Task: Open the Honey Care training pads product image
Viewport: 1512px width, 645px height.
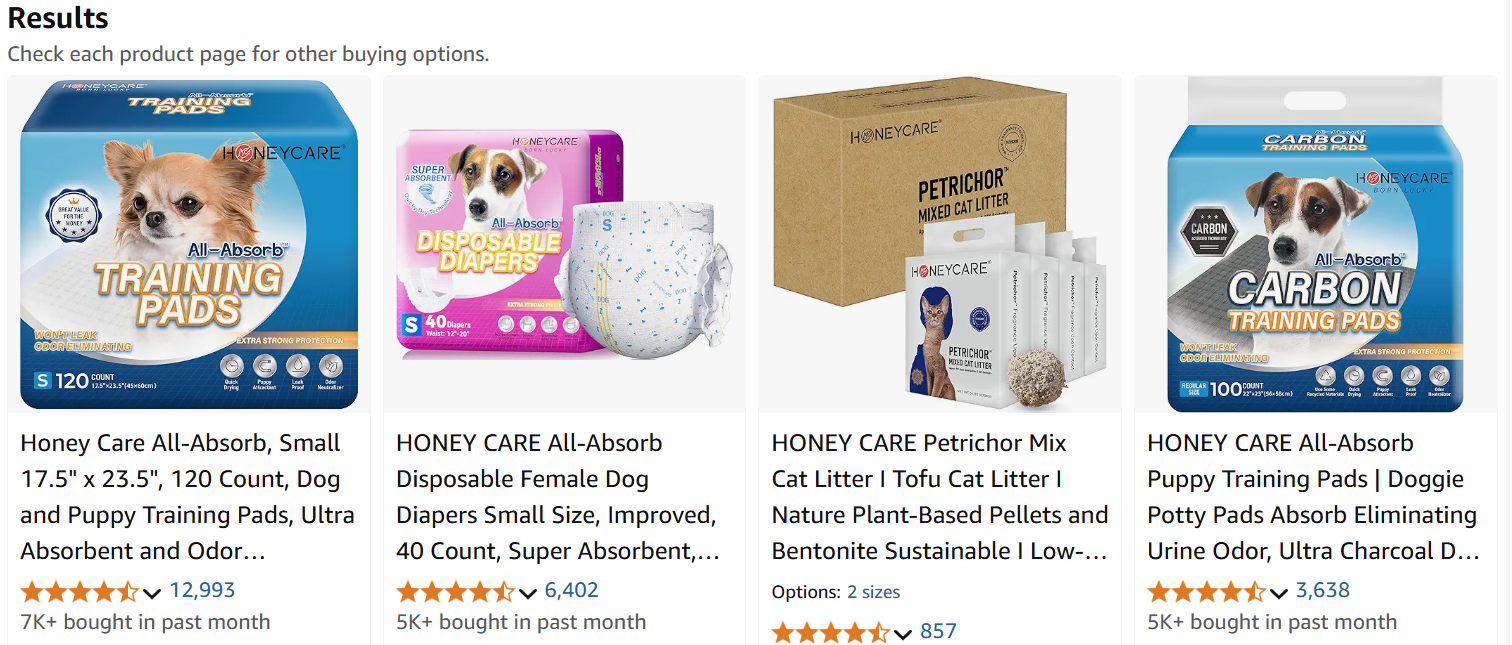Action: [189, 244]
